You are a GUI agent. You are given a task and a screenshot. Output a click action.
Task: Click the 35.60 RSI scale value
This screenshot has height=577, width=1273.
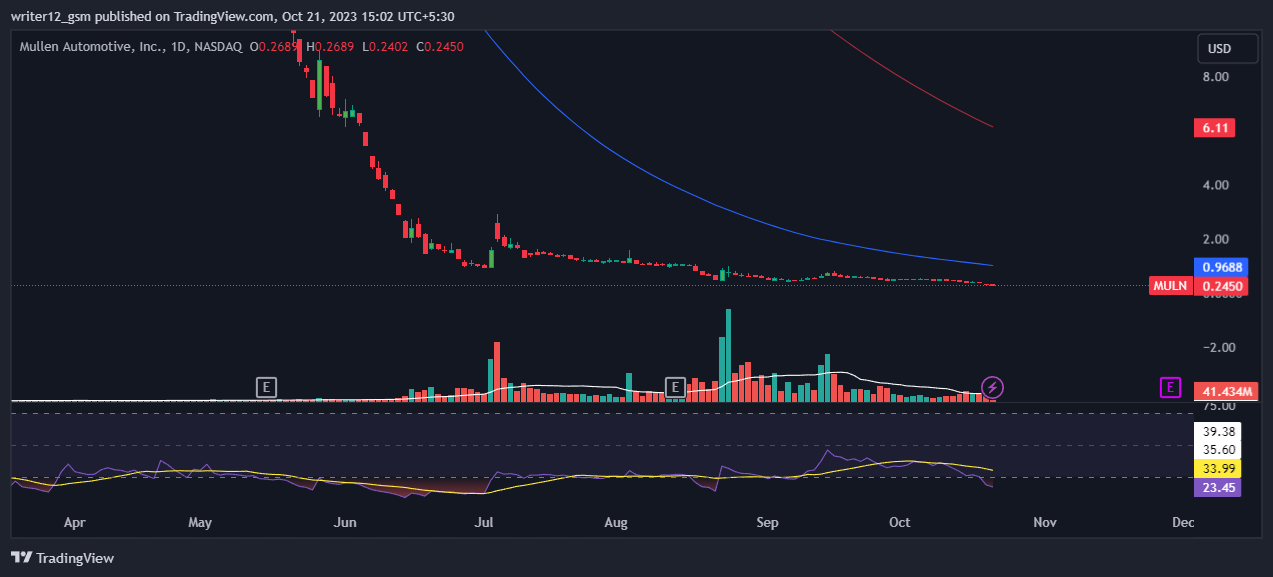point(1218,450)
